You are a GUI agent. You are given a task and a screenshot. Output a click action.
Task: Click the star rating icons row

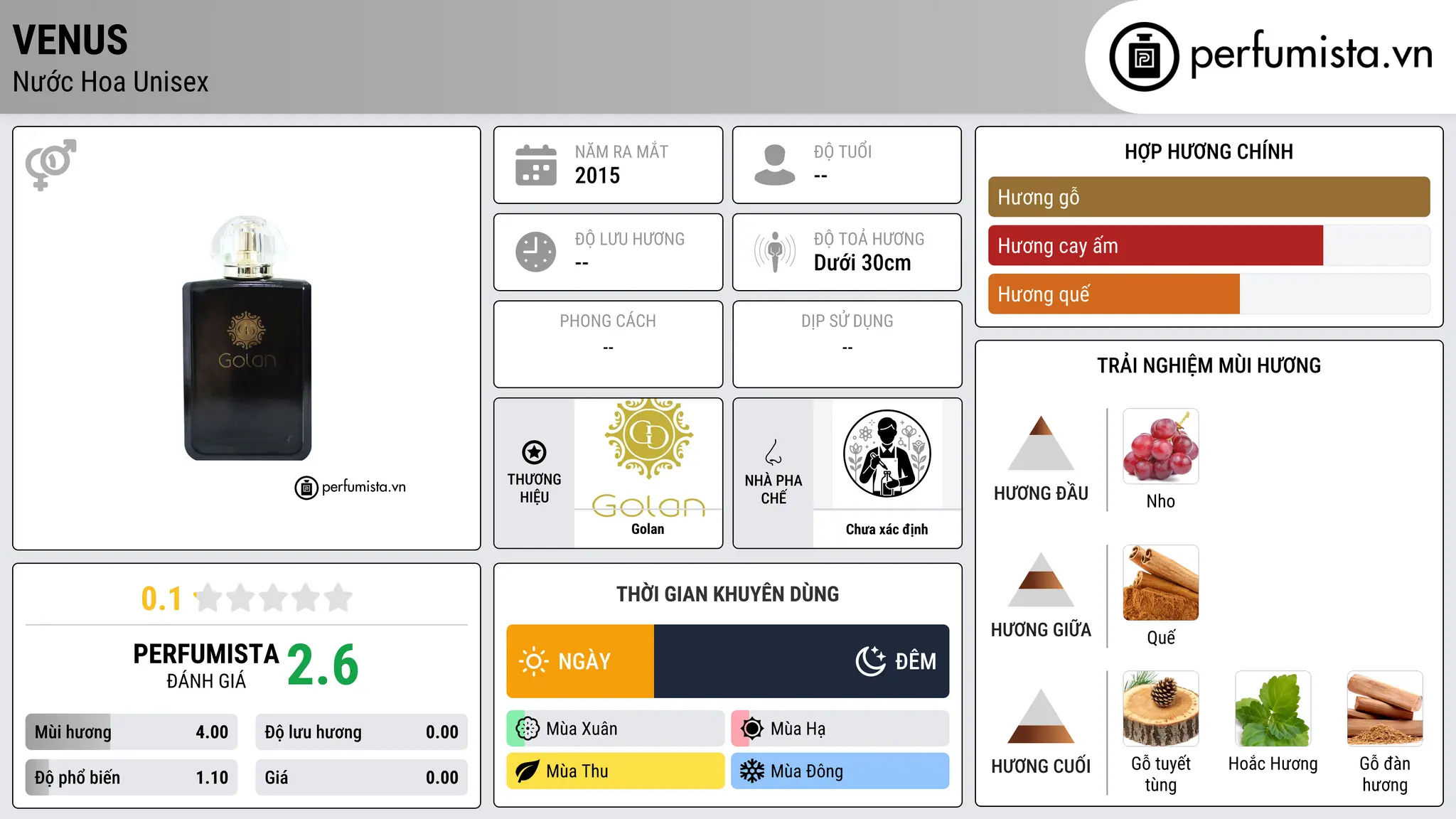(274, 598)
